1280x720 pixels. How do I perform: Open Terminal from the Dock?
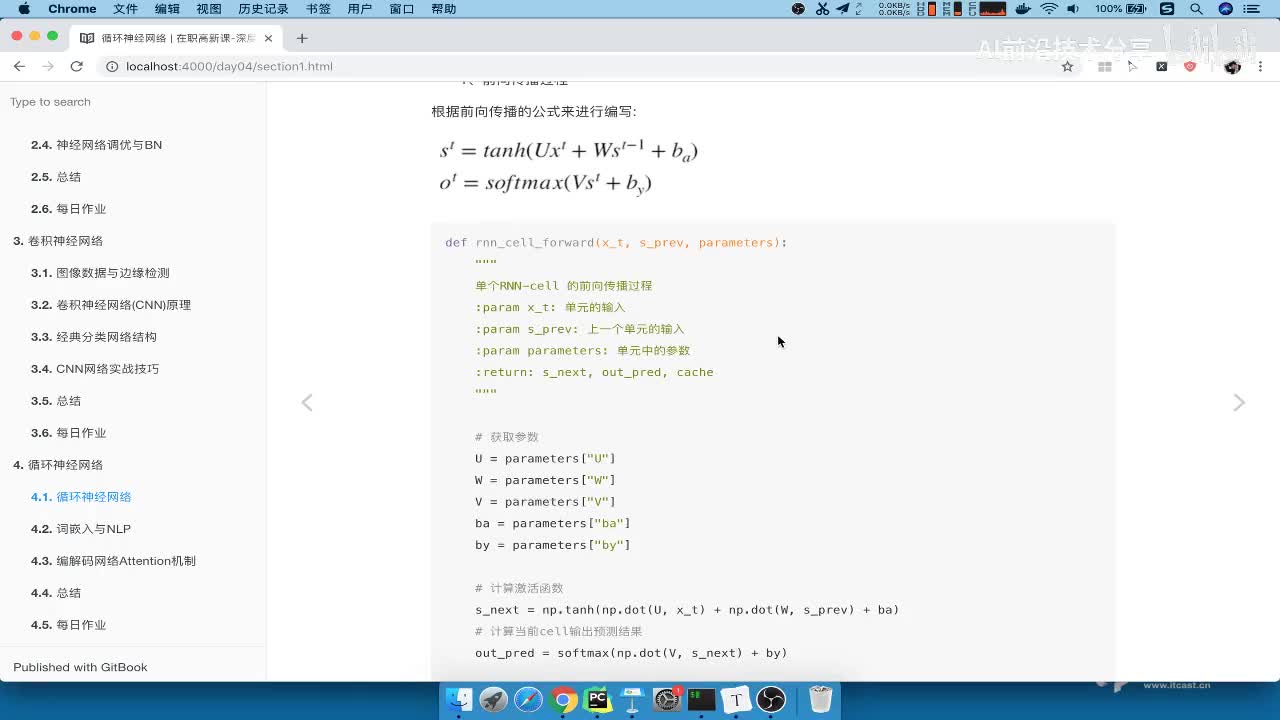(702, 699)
